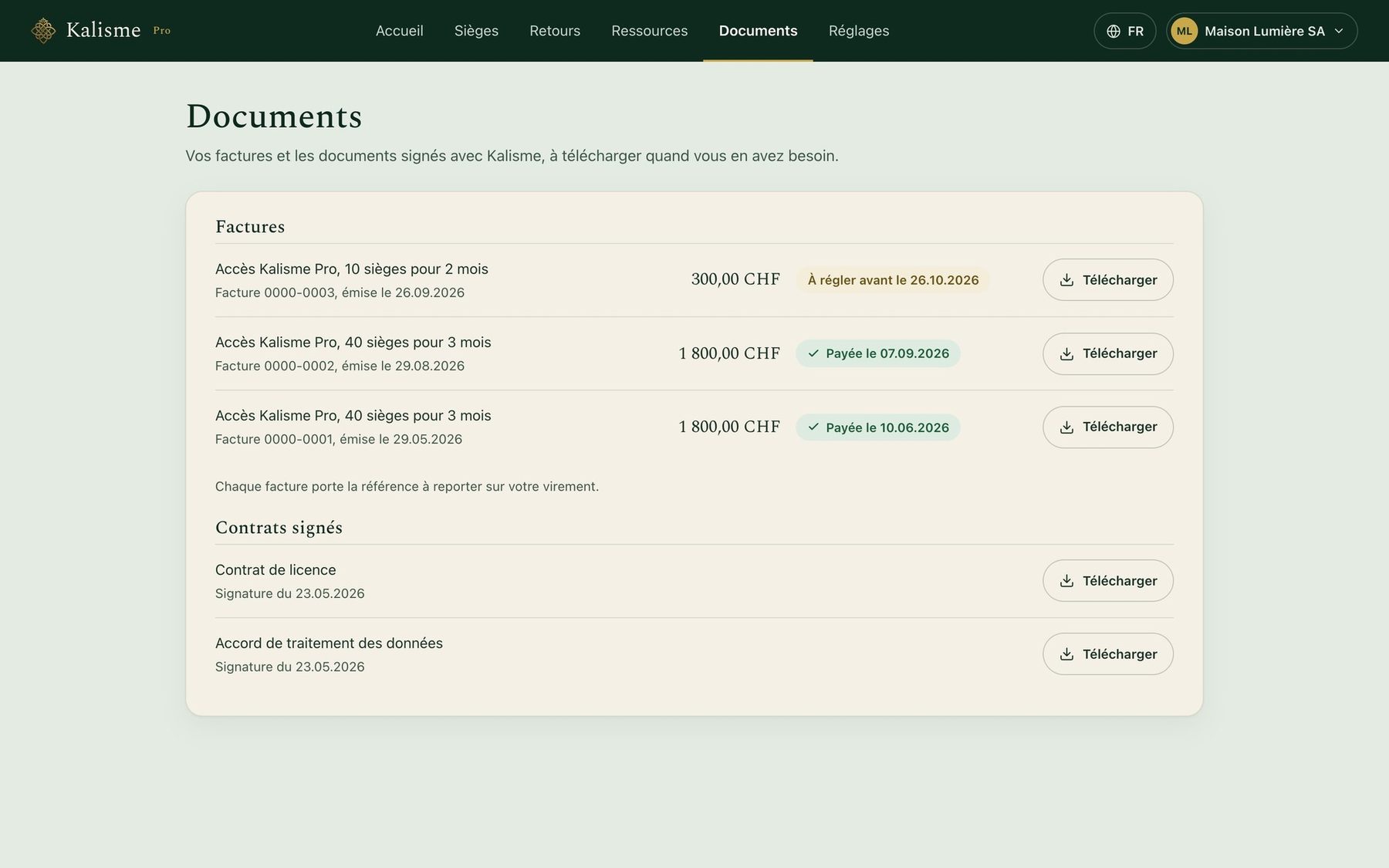Click download icon for Accord de traitement
The image size is (1389, 868).
click(1066, 654)
